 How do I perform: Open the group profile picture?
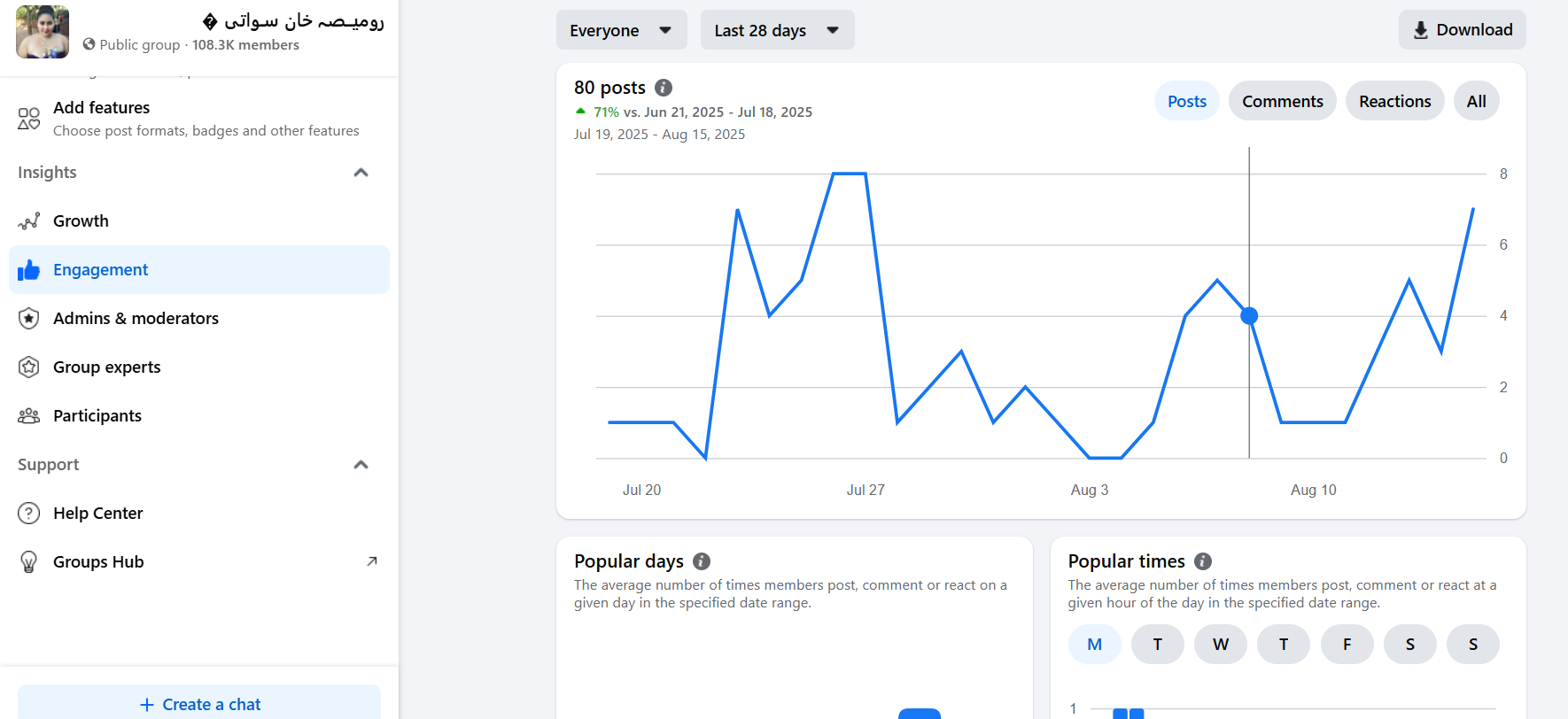(x=43, y=32)
